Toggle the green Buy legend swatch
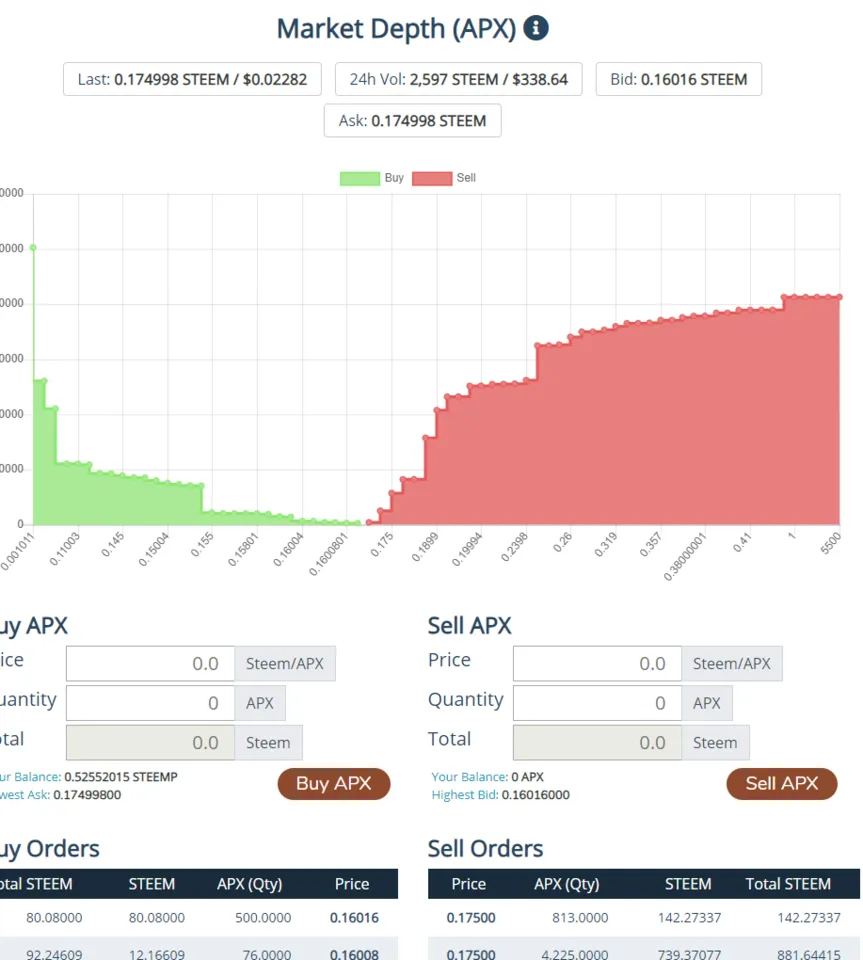This screenshot has width=863, height=960. pos(360,178)
